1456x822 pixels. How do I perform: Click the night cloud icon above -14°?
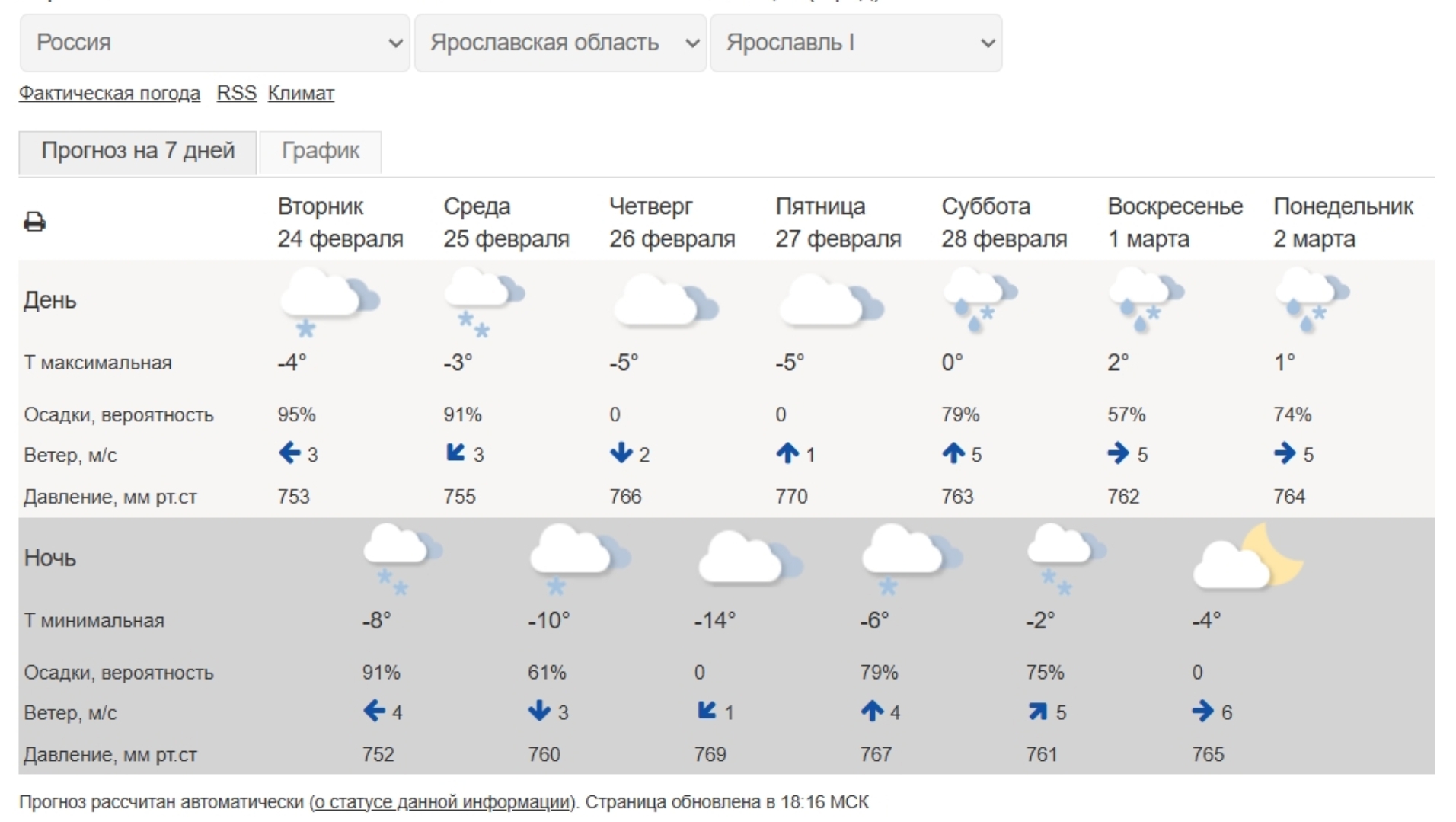[x=749, y=558]
